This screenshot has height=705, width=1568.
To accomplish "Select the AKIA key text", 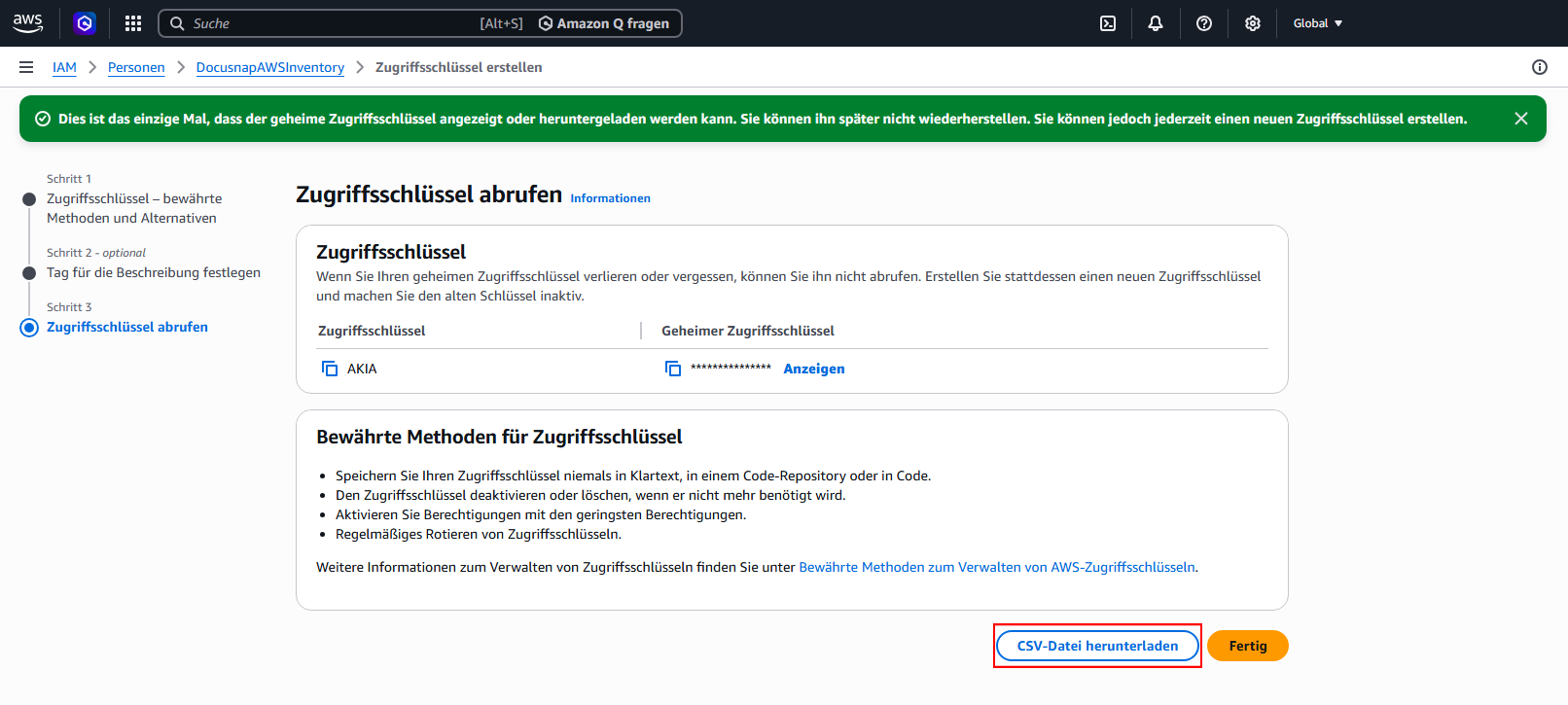I will (362, 369).
